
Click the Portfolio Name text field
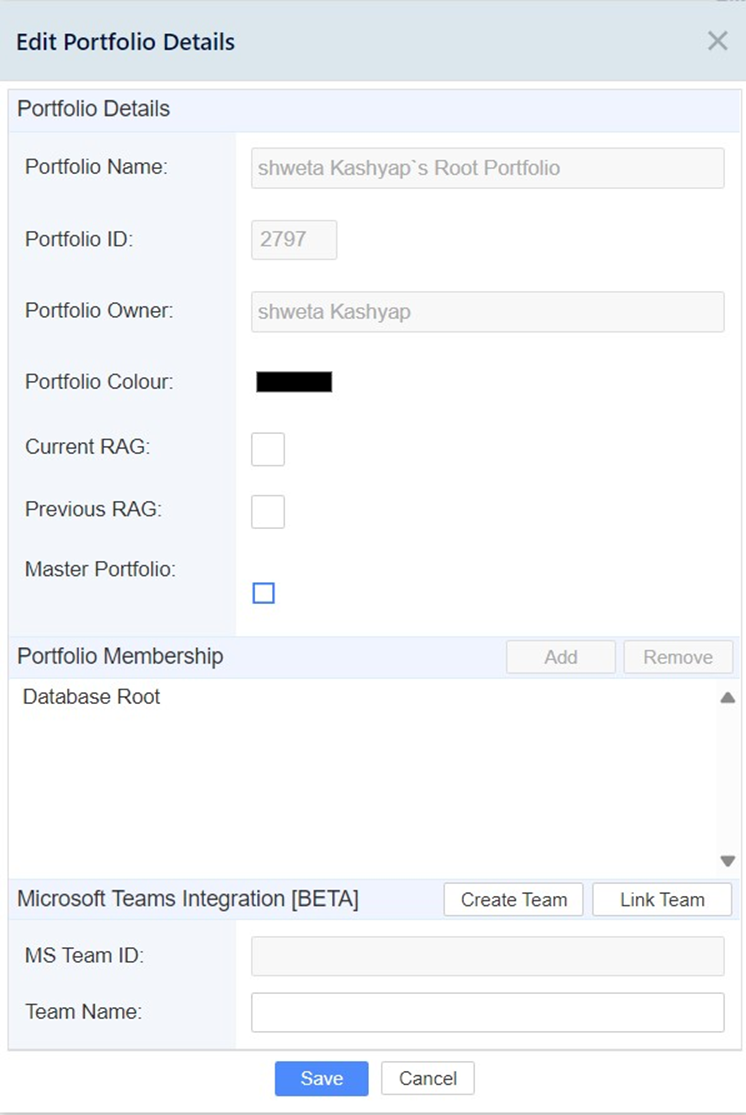(x=488, y=168)
